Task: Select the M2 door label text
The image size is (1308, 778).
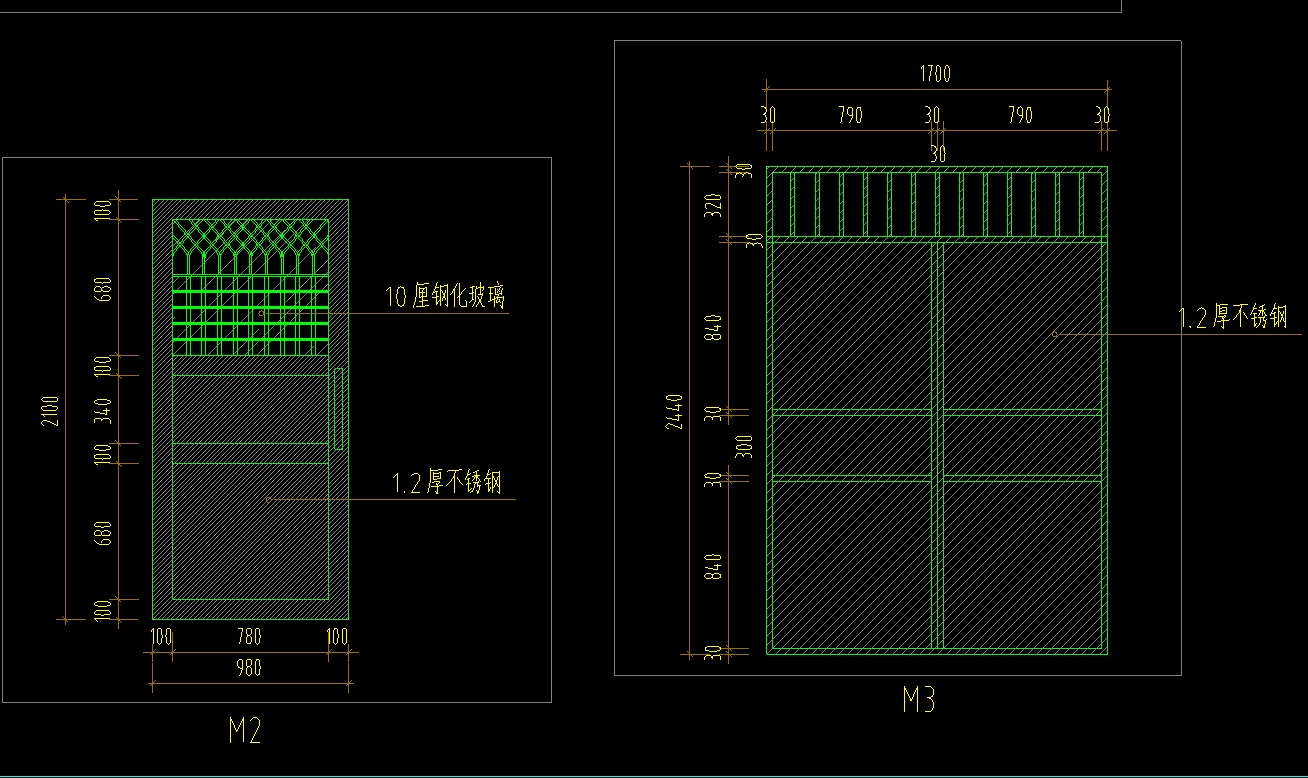Action: click(x=245, y=732)
